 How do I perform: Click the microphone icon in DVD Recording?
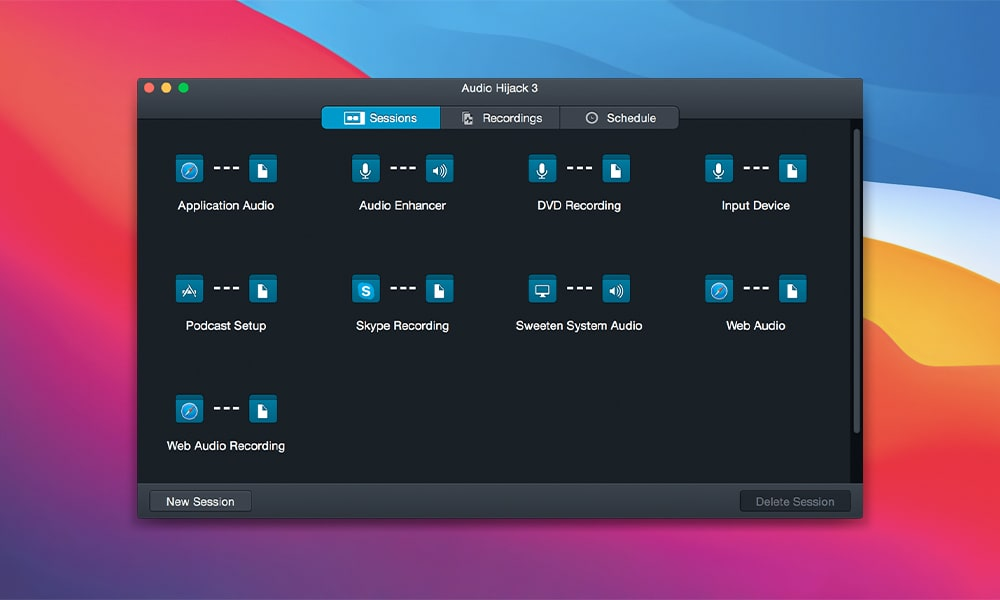click(x=541, y=169)
